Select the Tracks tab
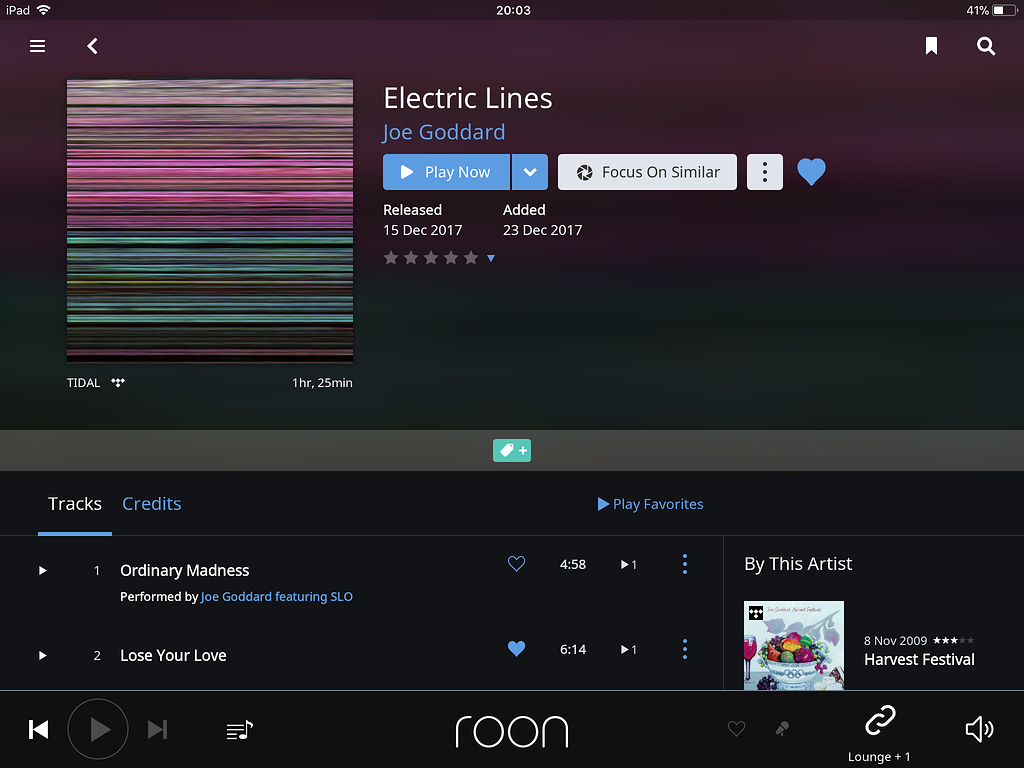1024x768 pixels. click(74, 503)
